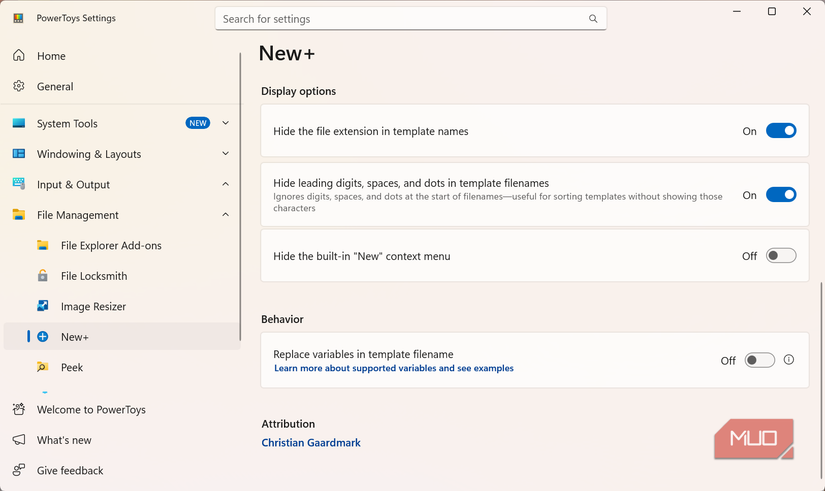Viewport: 825px width, 491px height.
Task: Click the Home house icon
Action: 19,55
